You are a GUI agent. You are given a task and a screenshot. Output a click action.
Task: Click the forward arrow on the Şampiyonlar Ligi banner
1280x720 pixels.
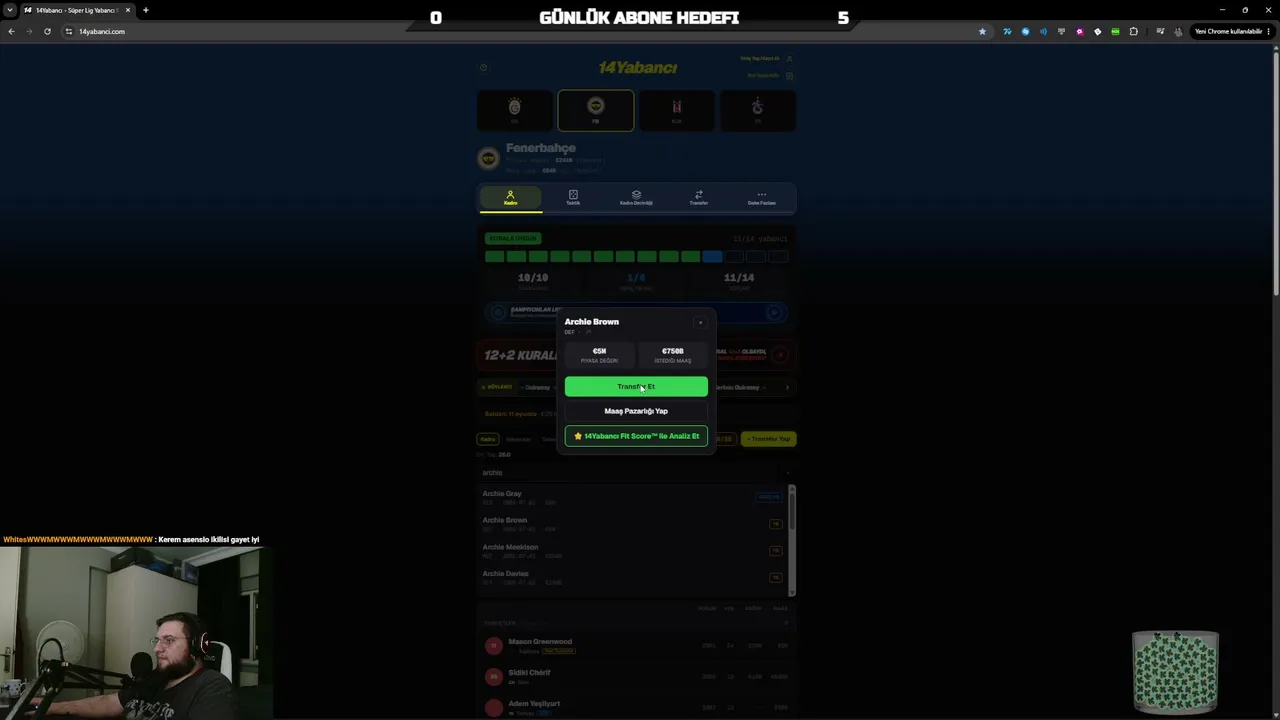click(x=775, y=313)
